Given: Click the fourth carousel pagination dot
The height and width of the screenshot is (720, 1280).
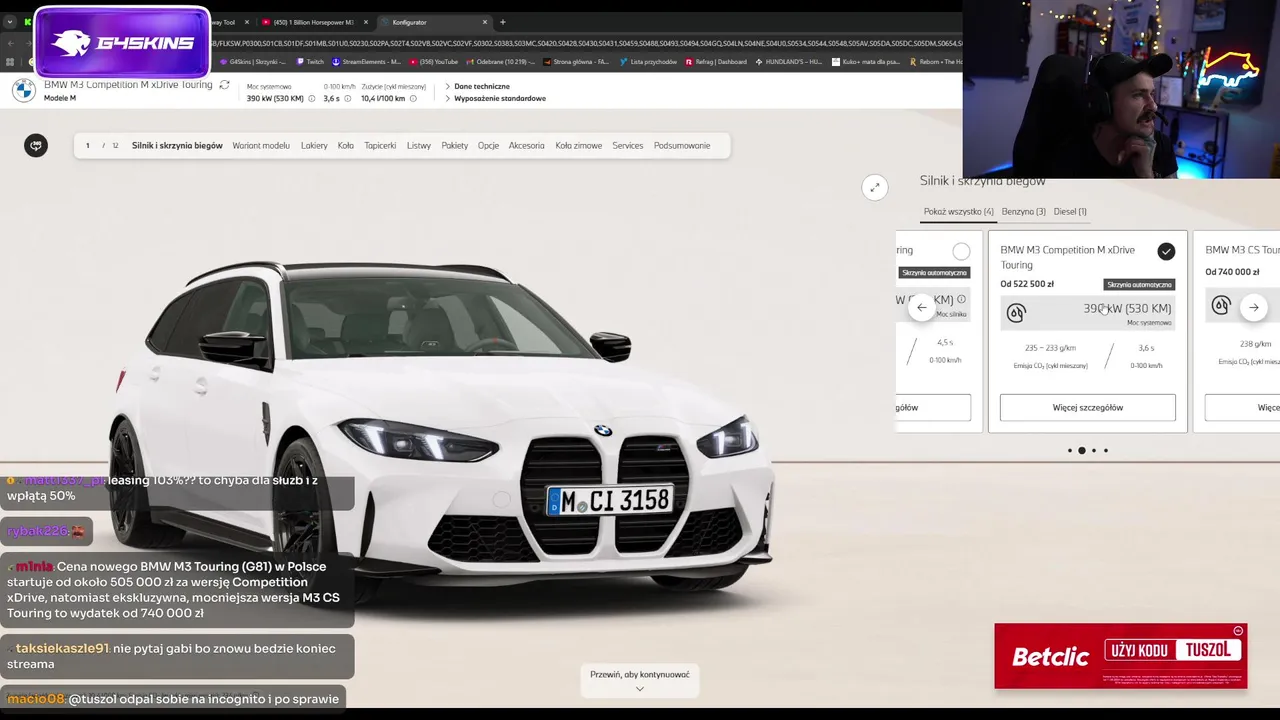Looking at the screenshot, I should [1106, 451].
